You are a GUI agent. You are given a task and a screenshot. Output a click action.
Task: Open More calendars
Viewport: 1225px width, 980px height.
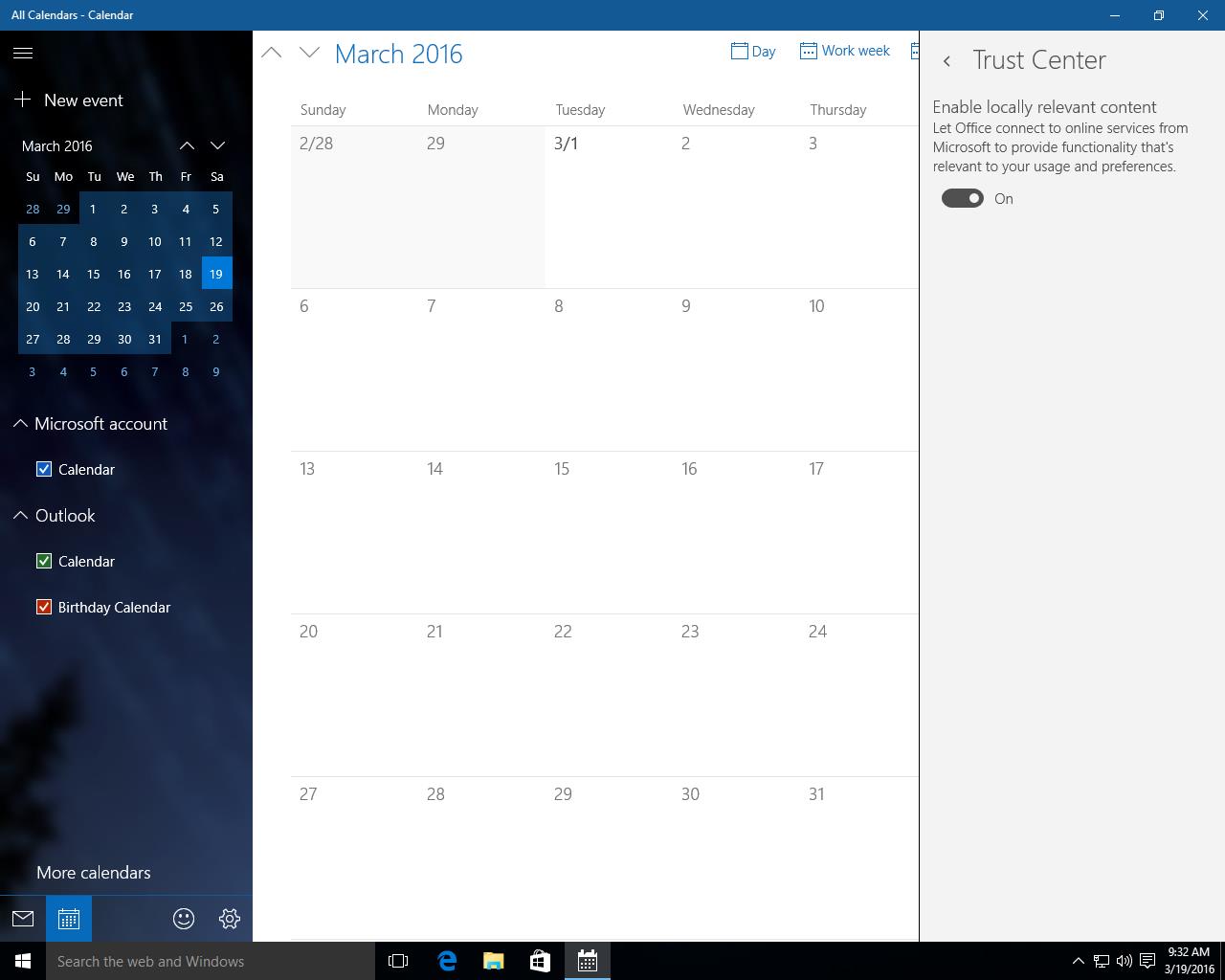pyautogui.click(x=94, y=872)
